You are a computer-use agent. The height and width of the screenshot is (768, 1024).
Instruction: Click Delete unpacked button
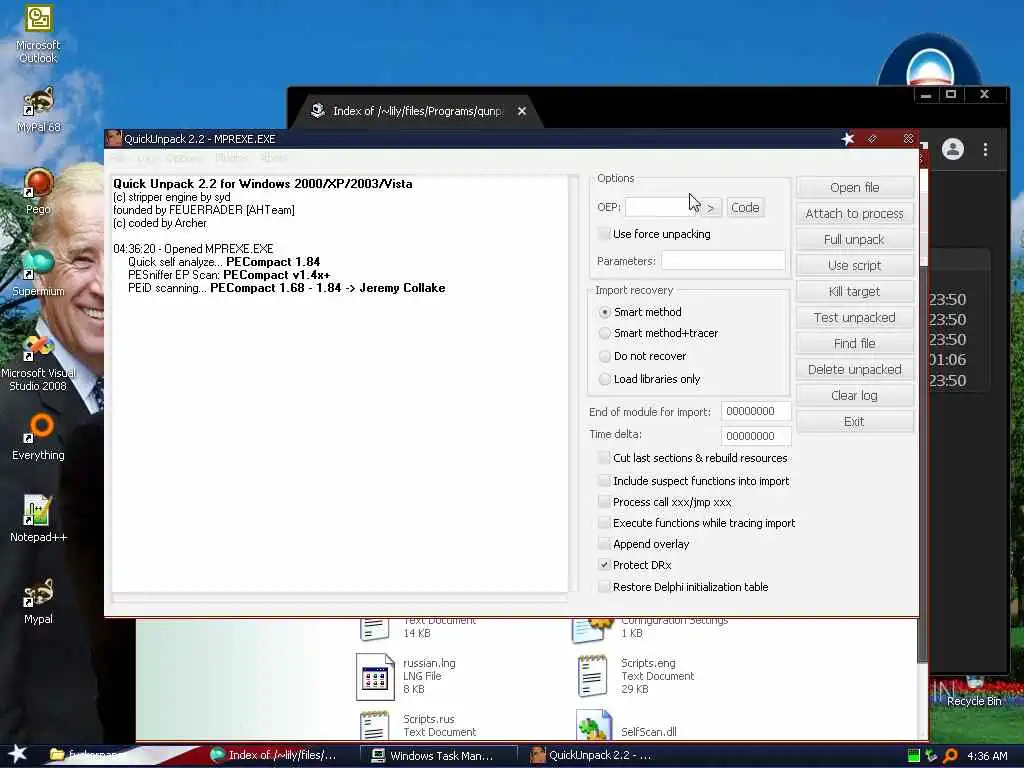coord(854,370)
